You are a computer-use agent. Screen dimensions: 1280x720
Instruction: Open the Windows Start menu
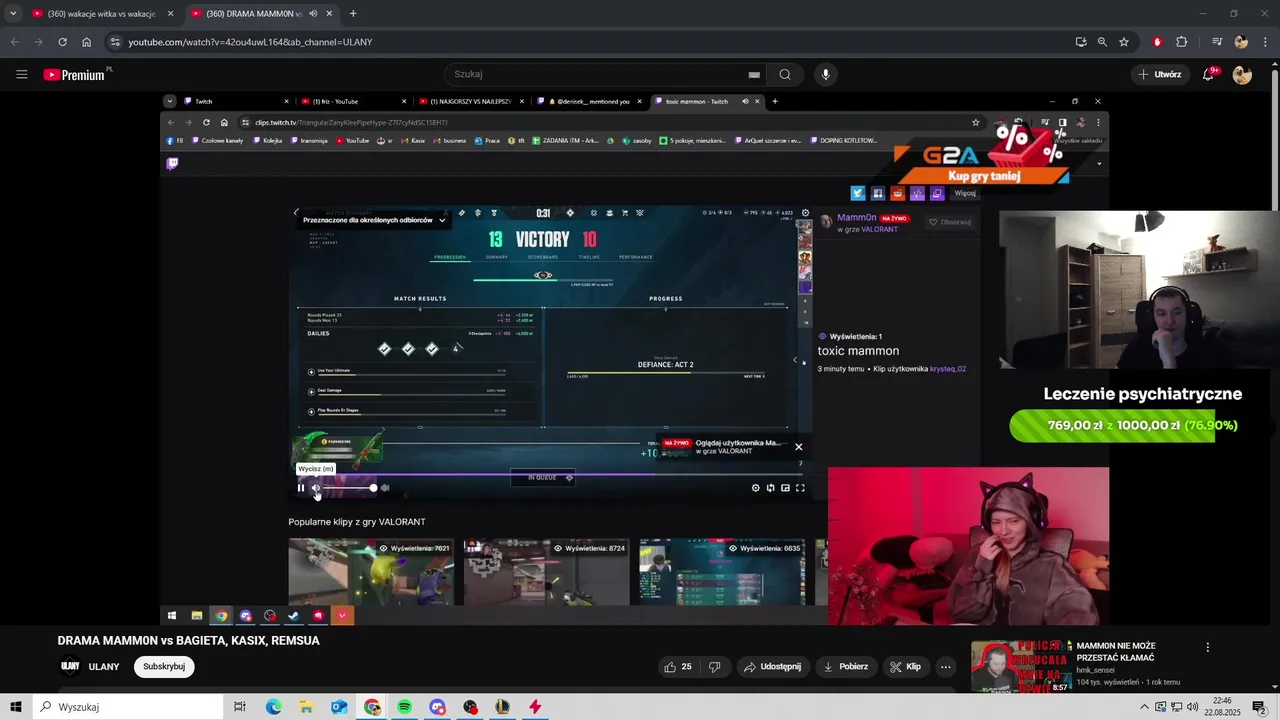pos(16,707)
